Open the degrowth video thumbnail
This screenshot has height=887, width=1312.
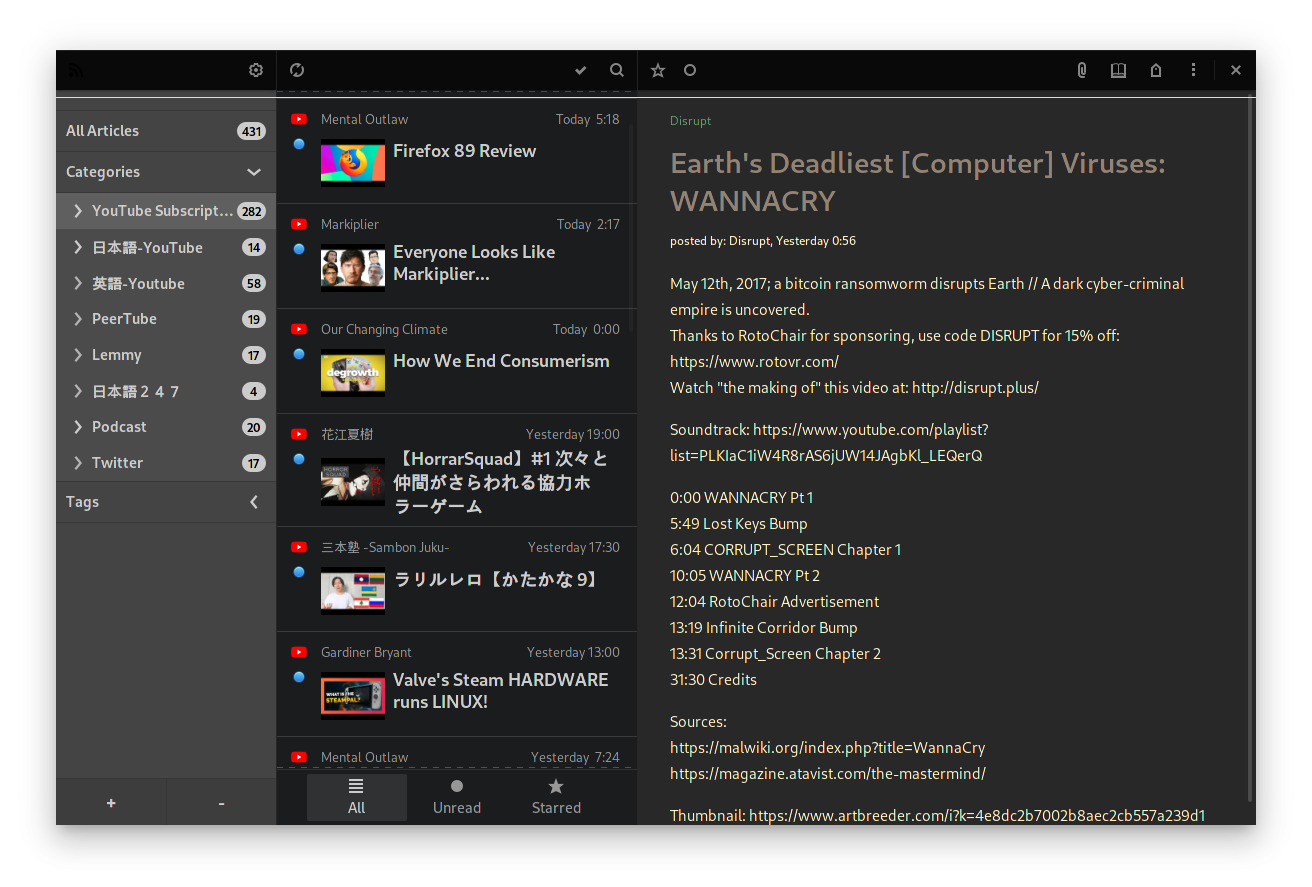353,372
